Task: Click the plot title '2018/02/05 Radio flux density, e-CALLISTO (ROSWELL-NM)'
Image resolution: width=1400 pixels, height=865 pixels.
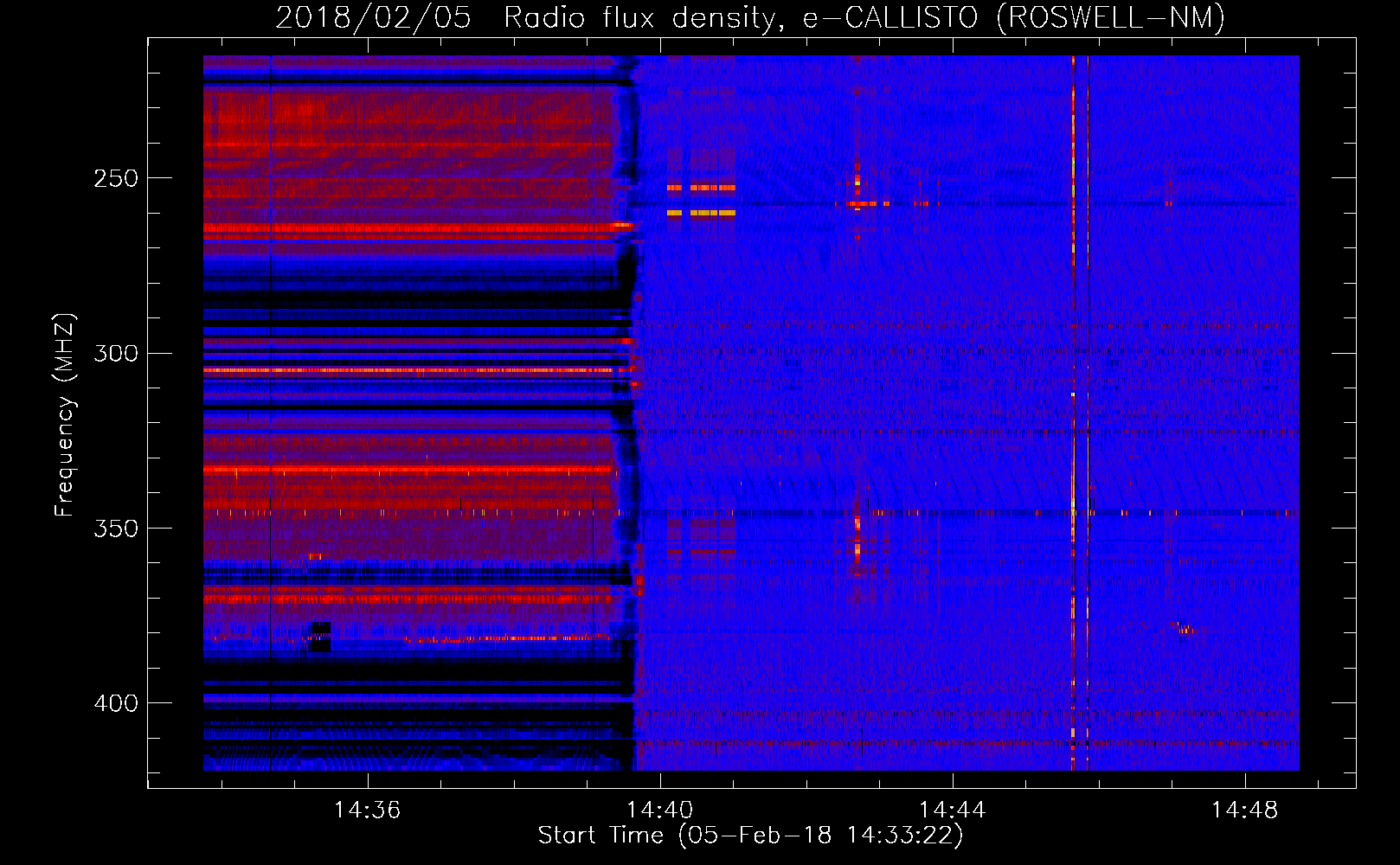Action: click(x=750, y=18)
